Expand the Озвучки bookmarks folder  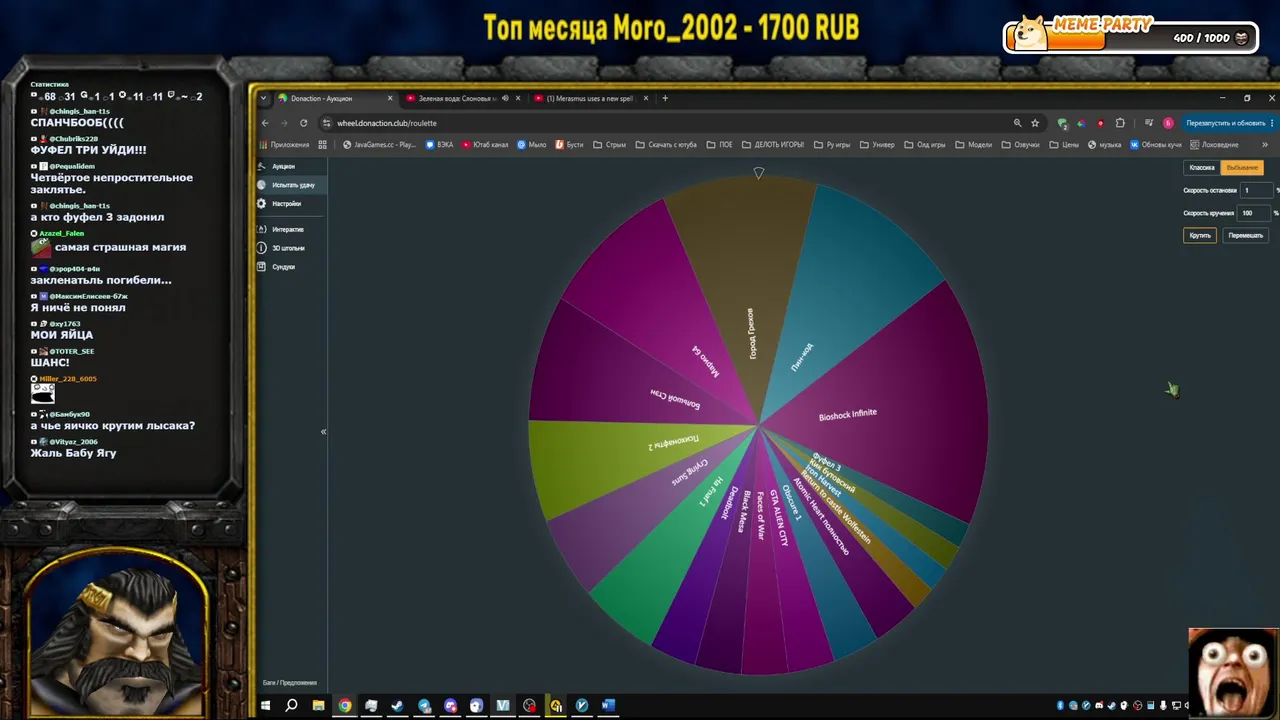click(x=1021, y=145)
